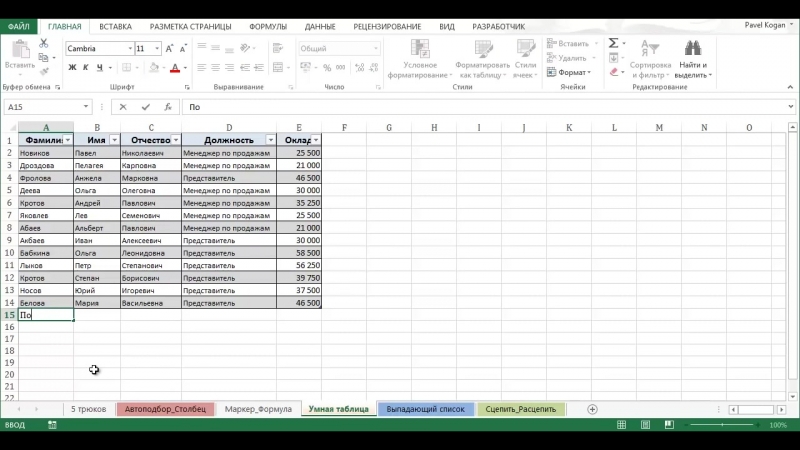Click the AutoSum sigma icon
The image size is (800, 450).
point(613,43)
